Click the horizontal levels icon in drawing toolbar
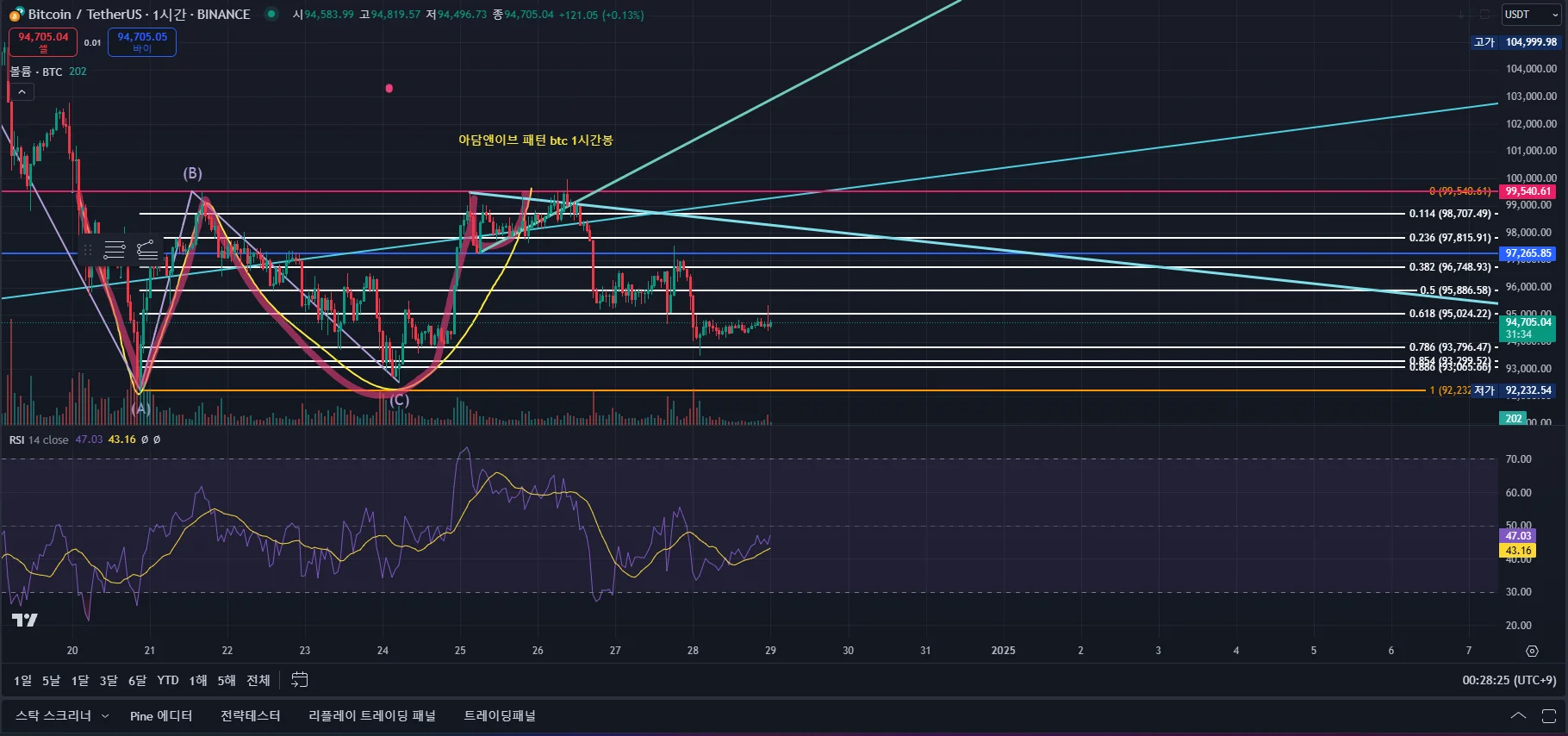Screen dimensions: 1568x736 (115, 250)
